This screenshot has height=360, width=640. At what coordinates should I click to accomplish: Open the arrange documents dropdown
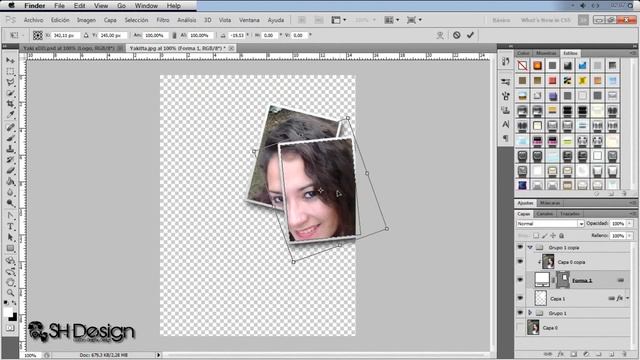click(x=391, y=20)
